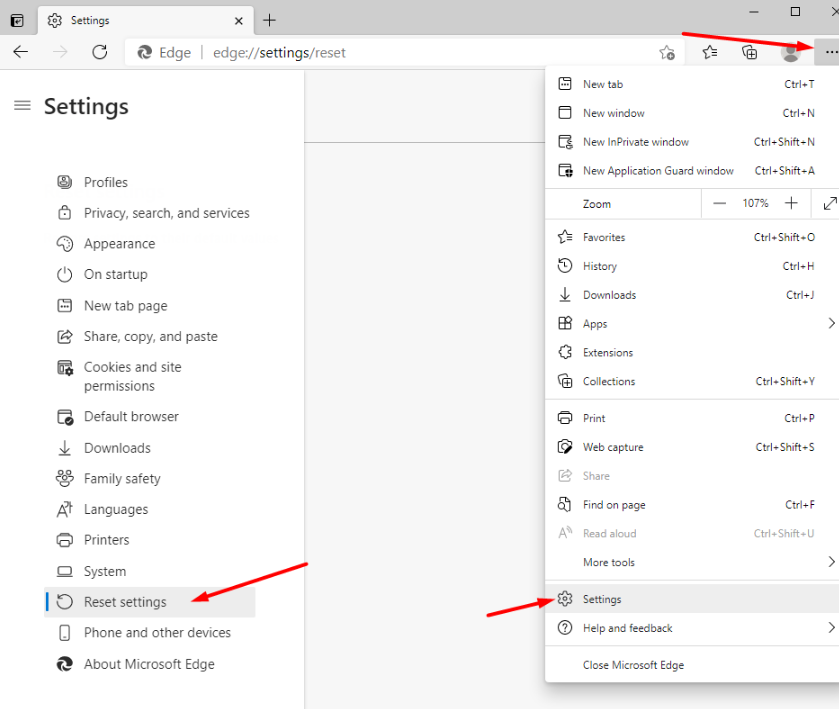This screenshot has width=839, height=709.
Task: Click the tab actions icon at top-left
Action: click(17, 20)
